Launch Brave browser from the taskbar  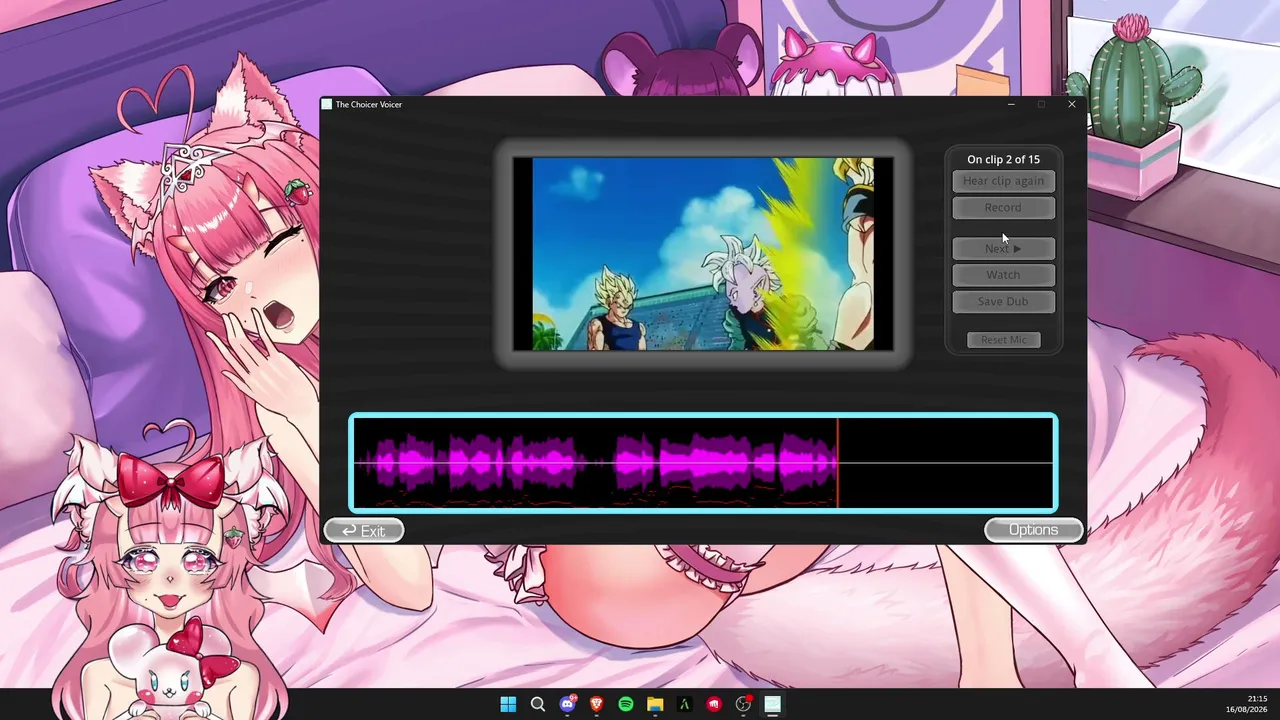click(597, 704)
